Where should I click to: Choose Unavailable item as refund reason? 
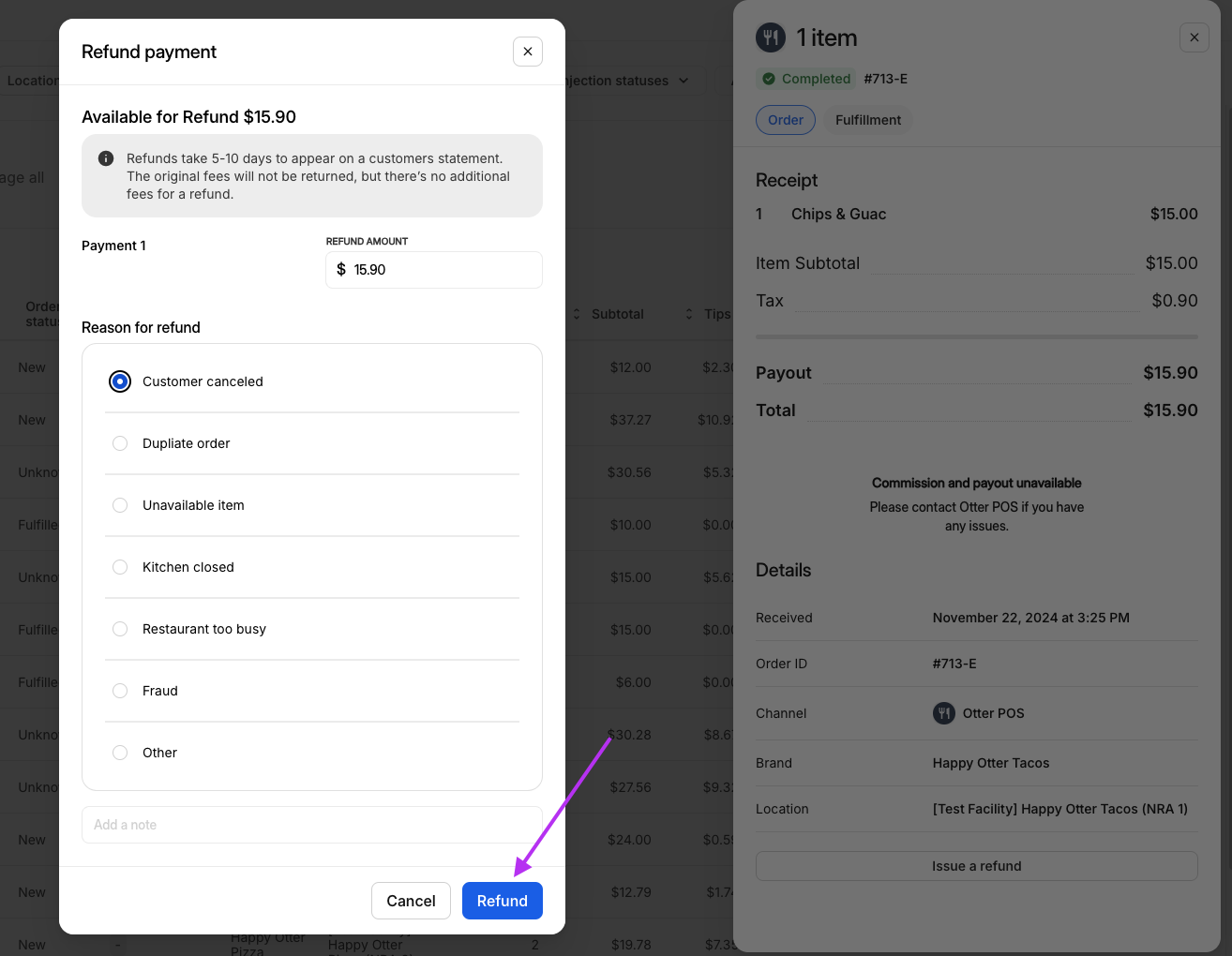click(120, 505)
